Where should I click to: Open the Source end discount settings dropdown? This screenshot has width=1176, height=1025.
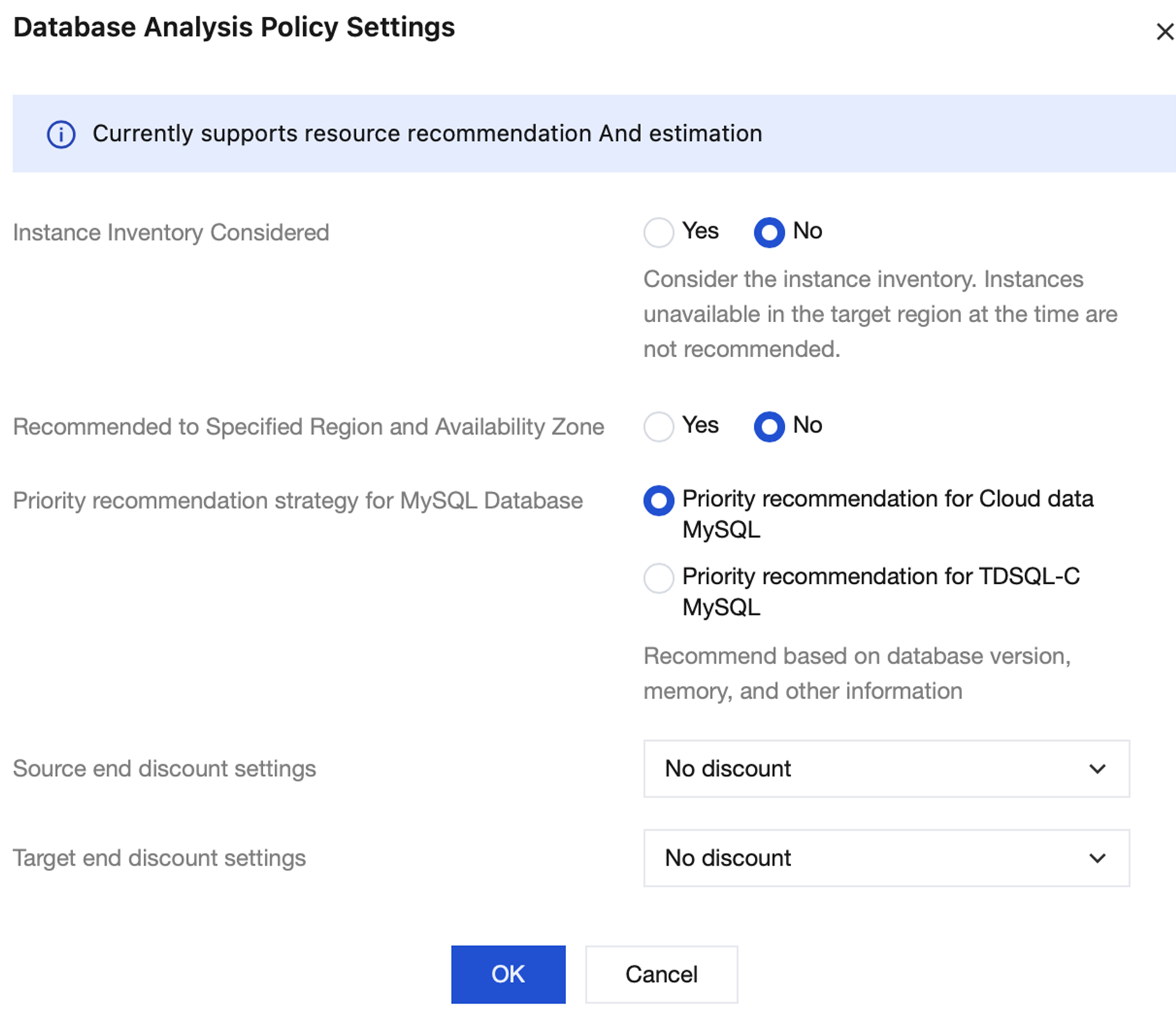pyautogui.click(x=886, y=769)
